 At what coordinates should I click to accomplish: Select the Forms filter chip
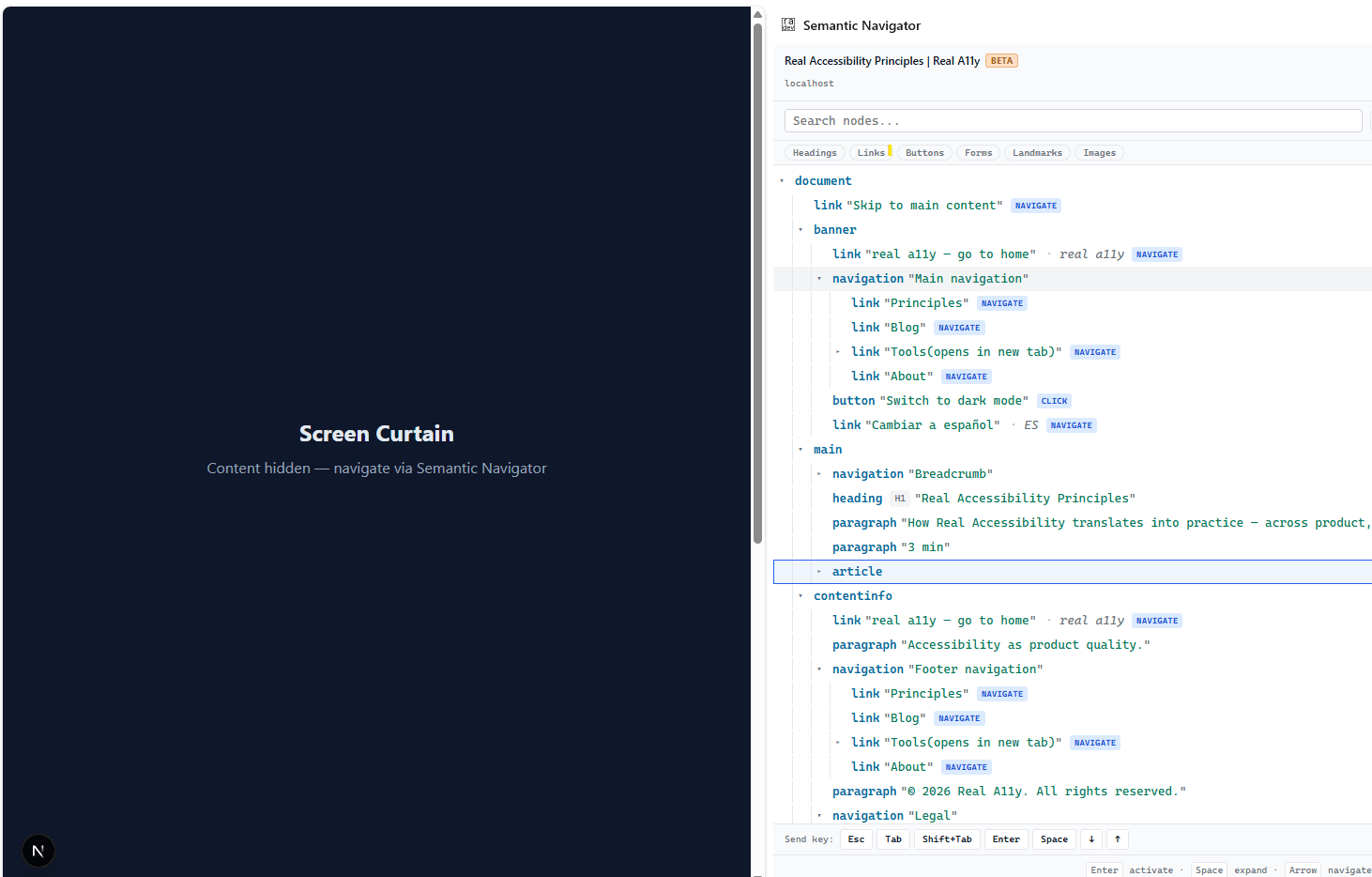978,153
